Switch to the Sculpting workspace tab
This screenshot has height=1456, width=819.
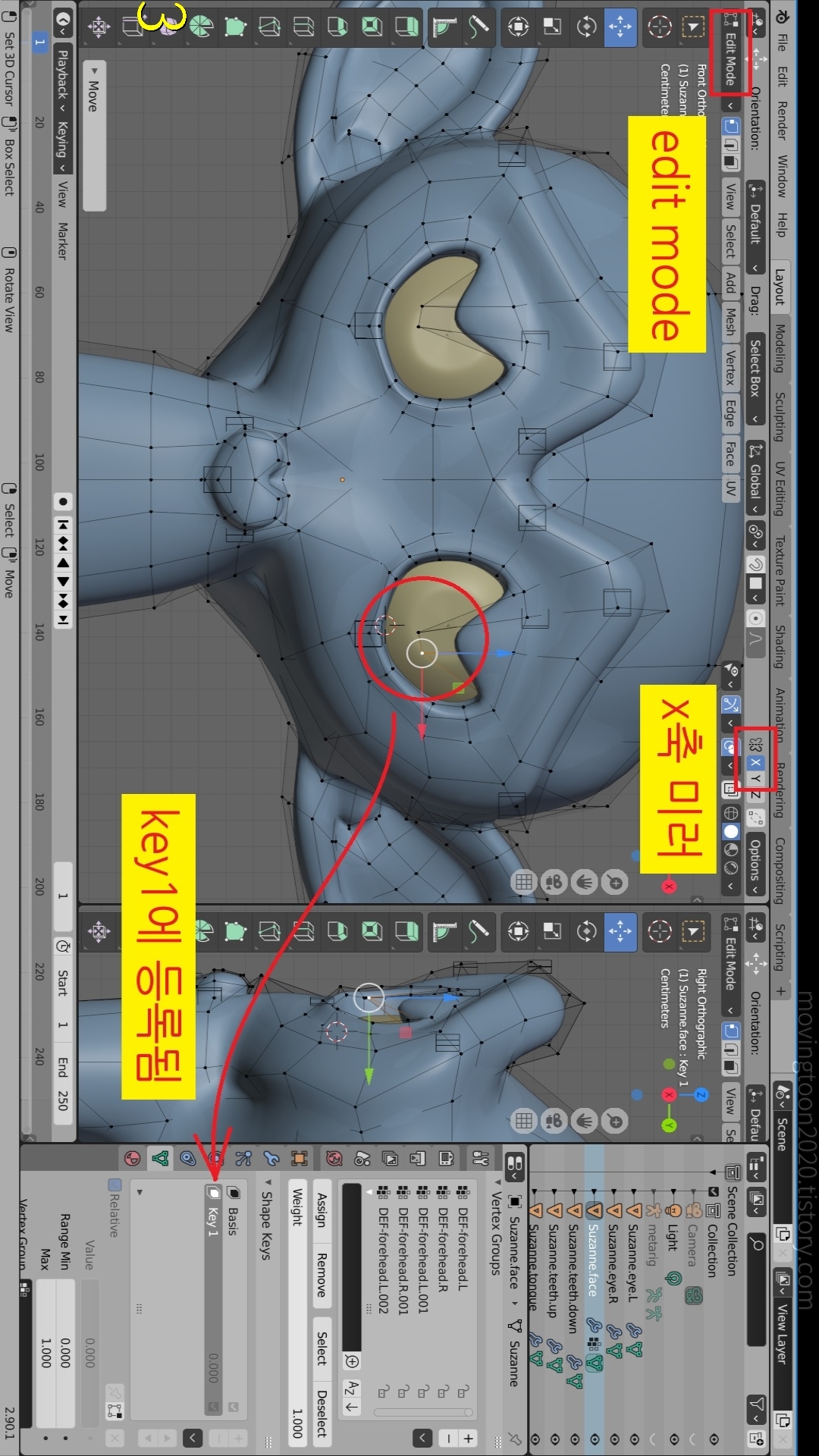[780, 416]
